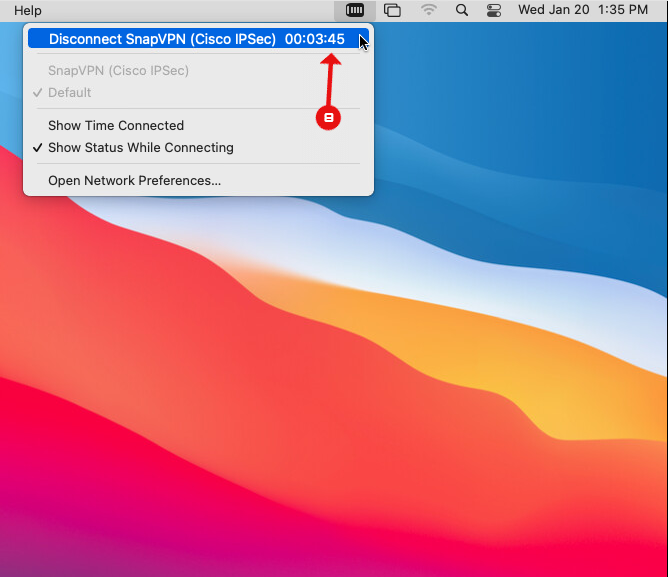Select Disconnect SnapVPN (Cisco IPSec)
The height and width of the screenshot is (577, 668).
click(198, 39)
